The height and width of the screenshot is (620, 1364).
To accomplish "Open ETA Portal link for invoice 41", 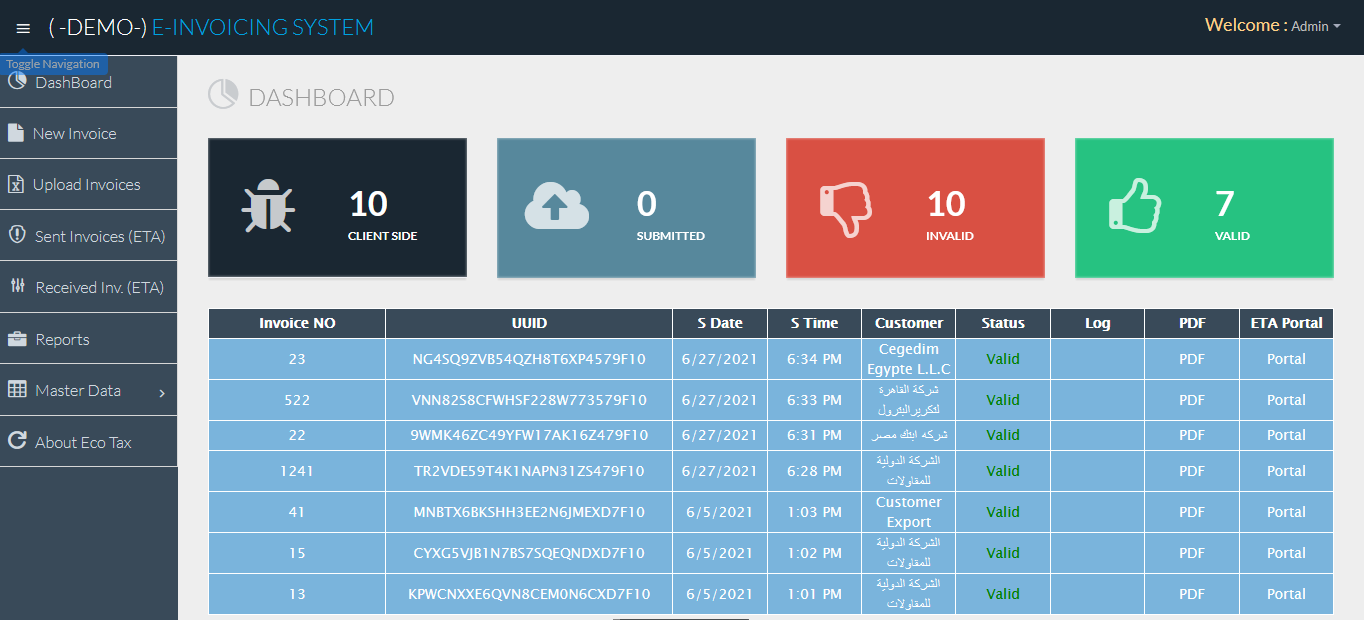I will coord(1286,512).
